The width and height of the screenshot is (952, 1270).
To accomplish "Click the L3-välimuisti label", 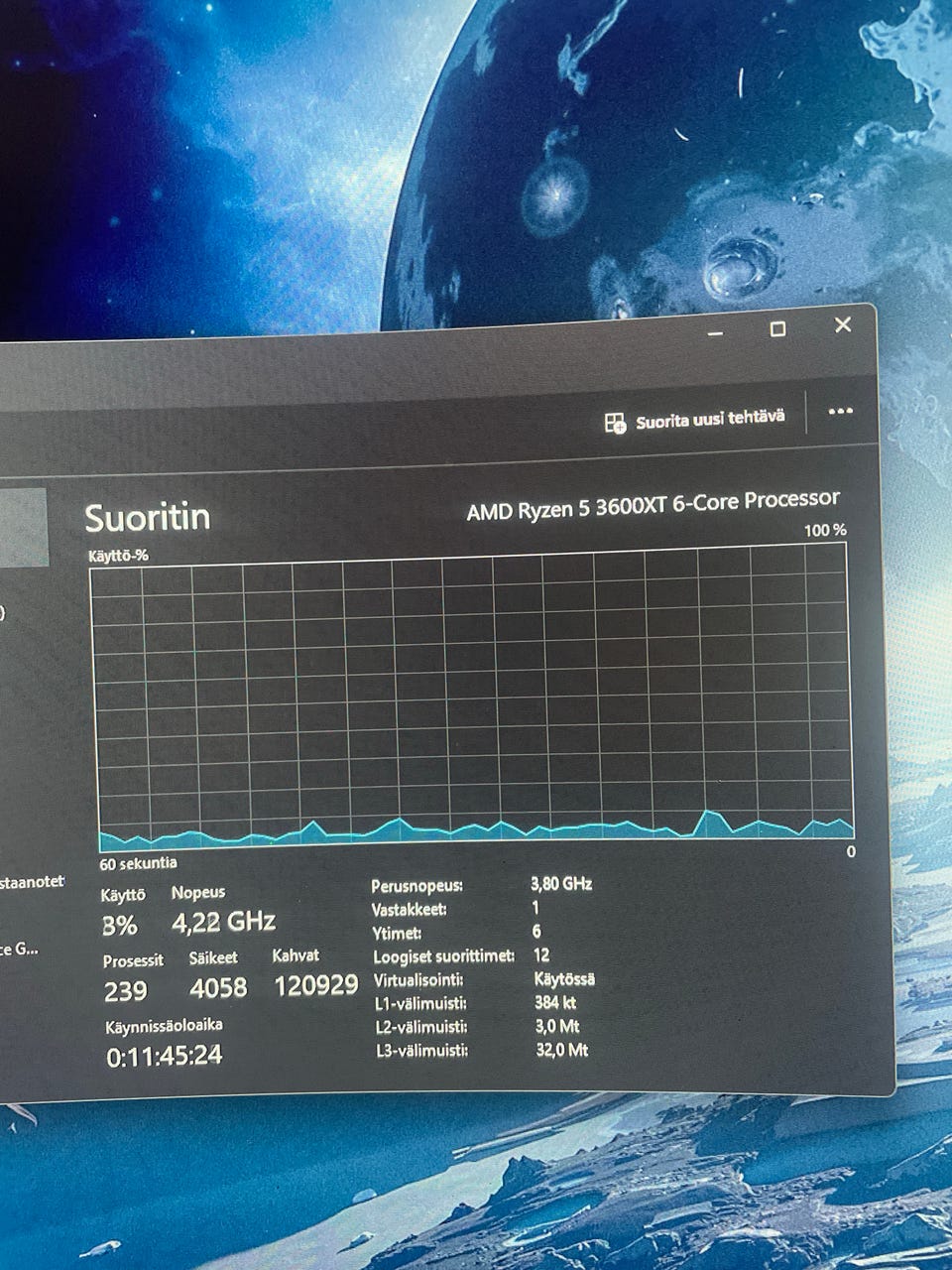I will (421, 1051).
